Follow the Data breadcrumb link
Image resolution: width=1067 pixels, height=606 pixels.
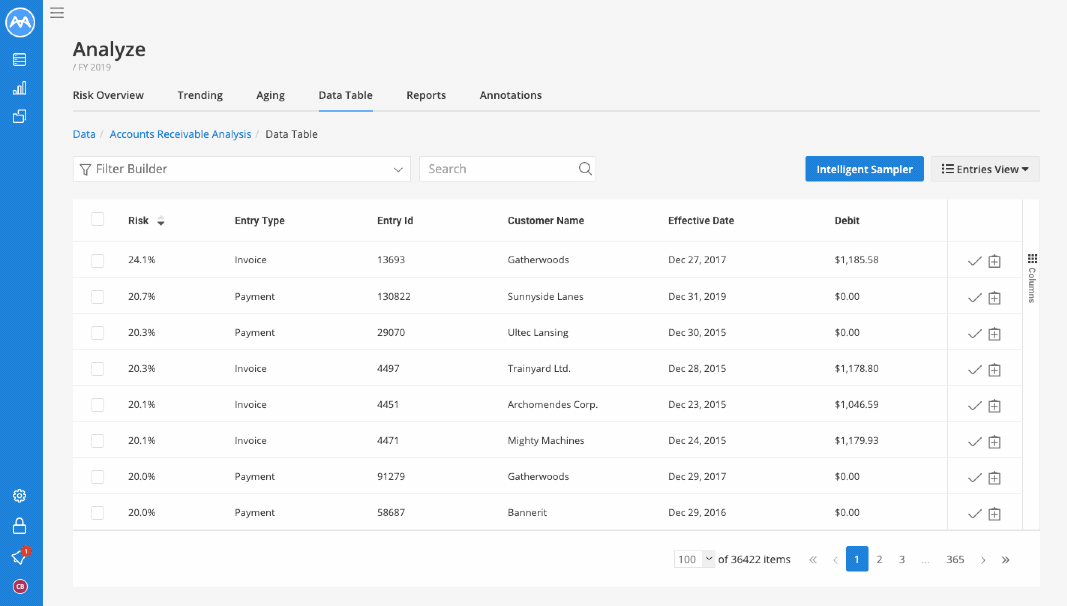84,134
